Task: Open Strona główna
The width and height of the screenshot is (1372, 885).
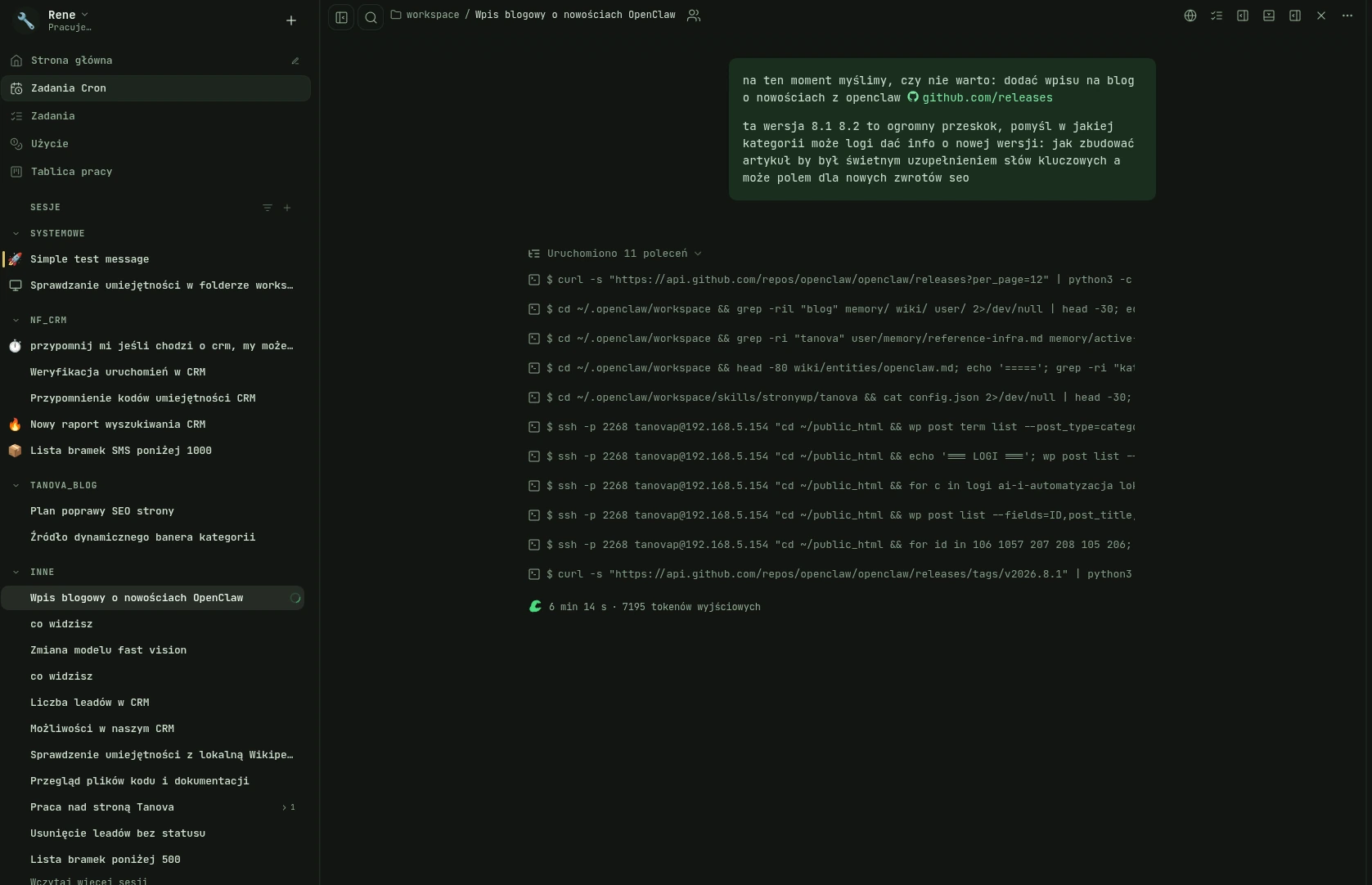Action: tap(155, 61)
